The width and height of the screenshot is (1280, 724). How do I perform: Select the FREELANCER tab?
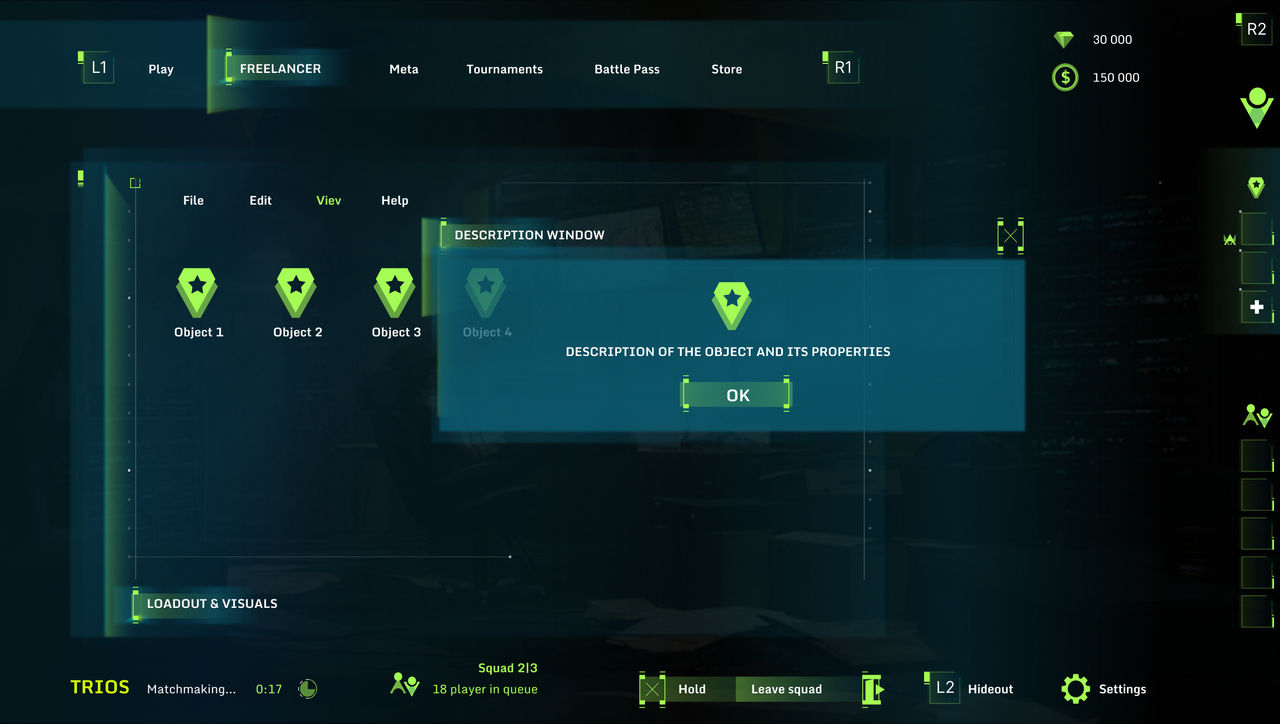coord(280,69)
